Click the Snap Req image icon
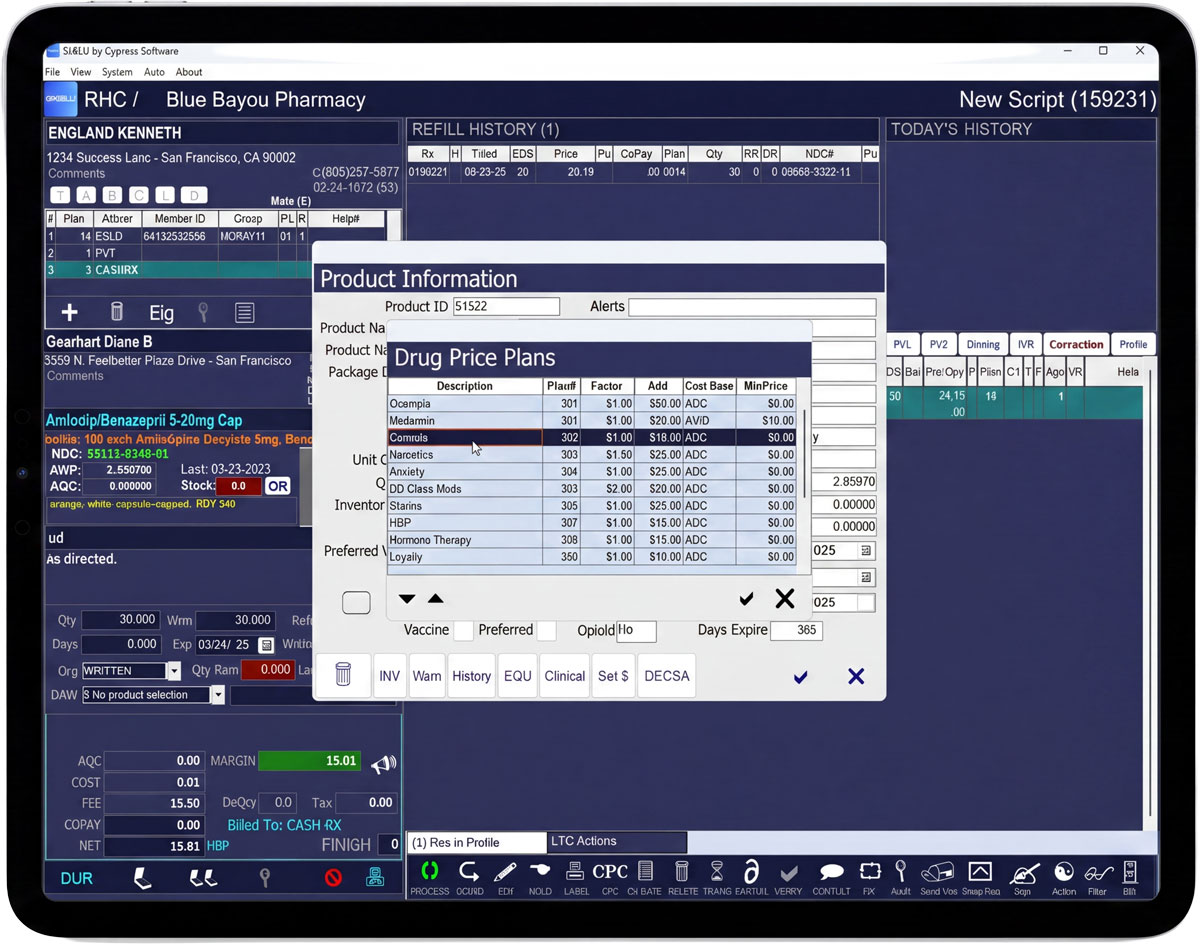The height and width of the screenshot is (944, 1200). [980, 871]
